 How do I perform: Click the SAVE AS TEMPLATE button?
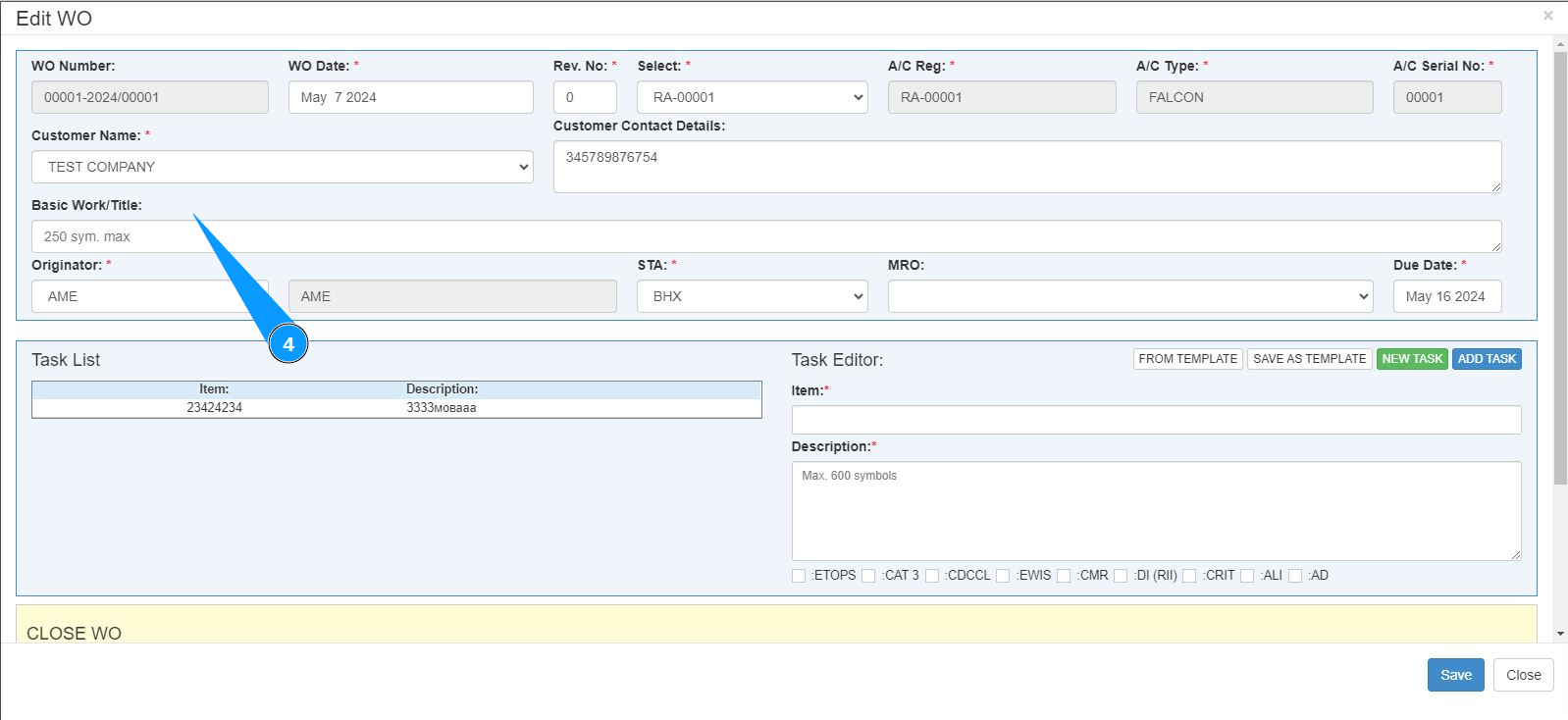[x=1309, y=359]
